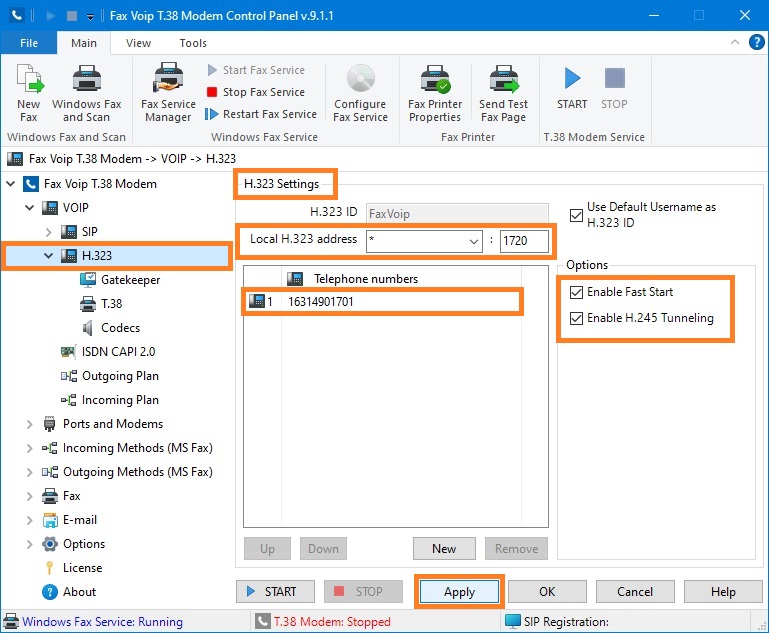Select Fax Voip T.38 Modem root node
Screen dimensions: 769x633
tap(100, 184)
